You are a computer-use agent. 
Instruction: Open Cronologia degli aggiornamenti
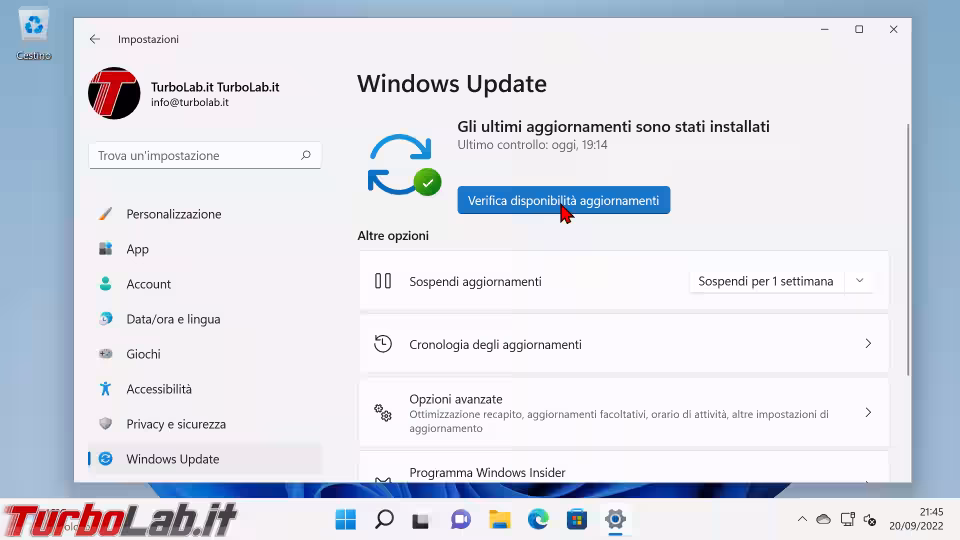tap(624, 343)
